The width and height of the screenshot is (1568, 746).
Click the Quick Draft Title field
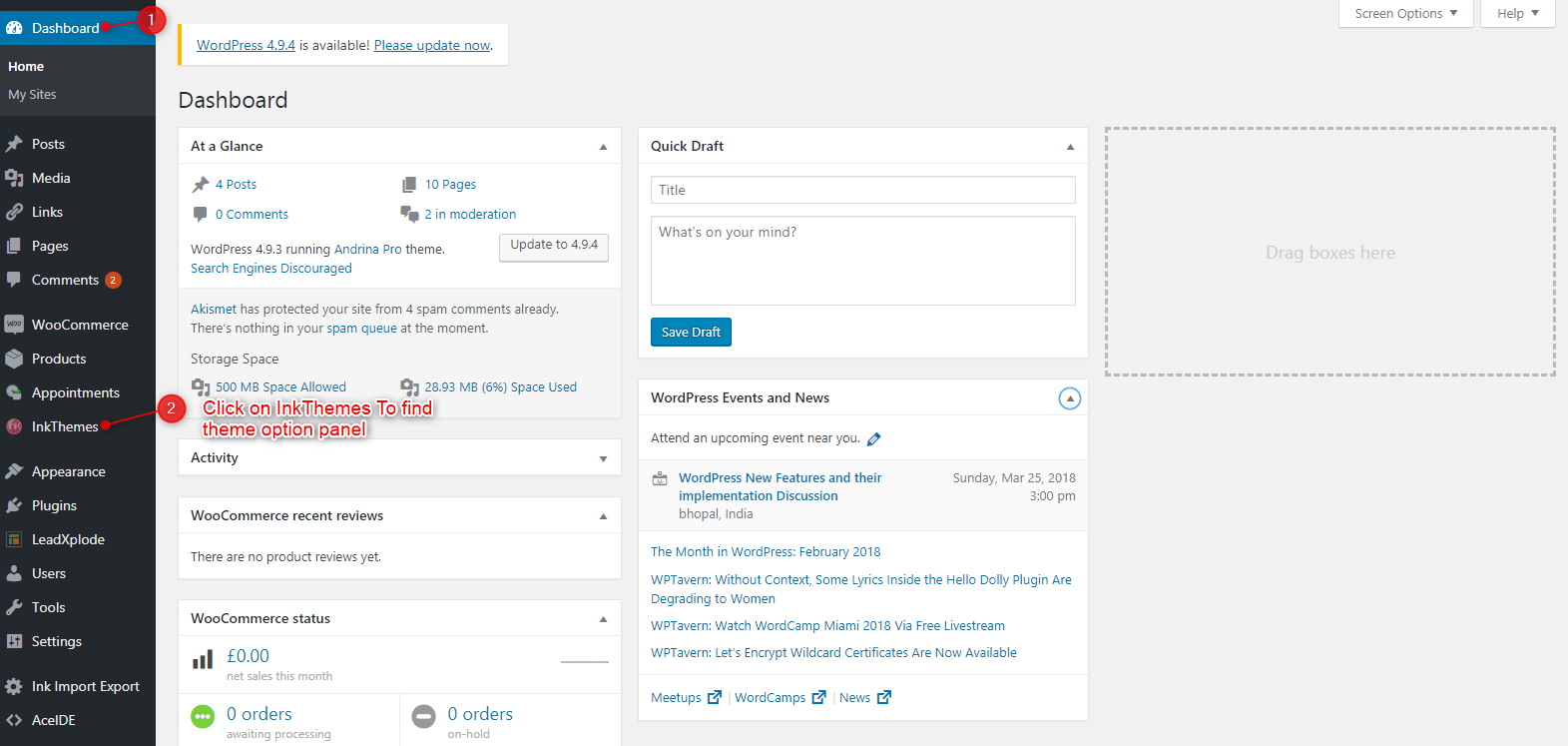click(863, 190)
